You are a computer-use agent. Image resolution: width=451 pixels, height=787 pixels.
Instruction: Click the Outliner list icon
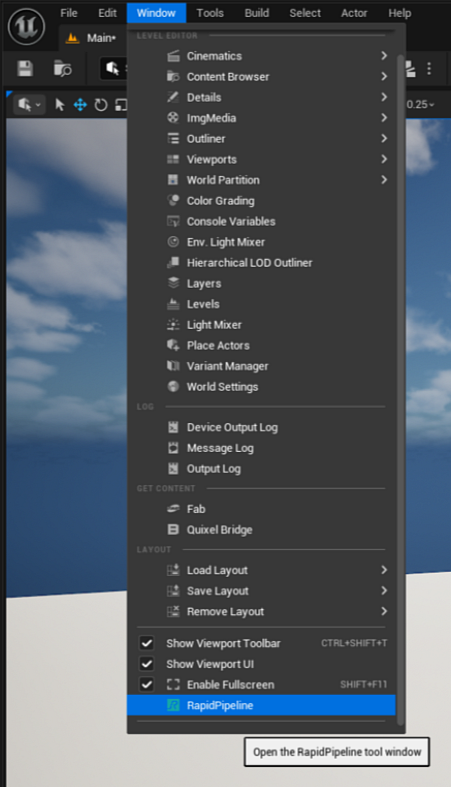pyautogui.click(x=173, y=138)
